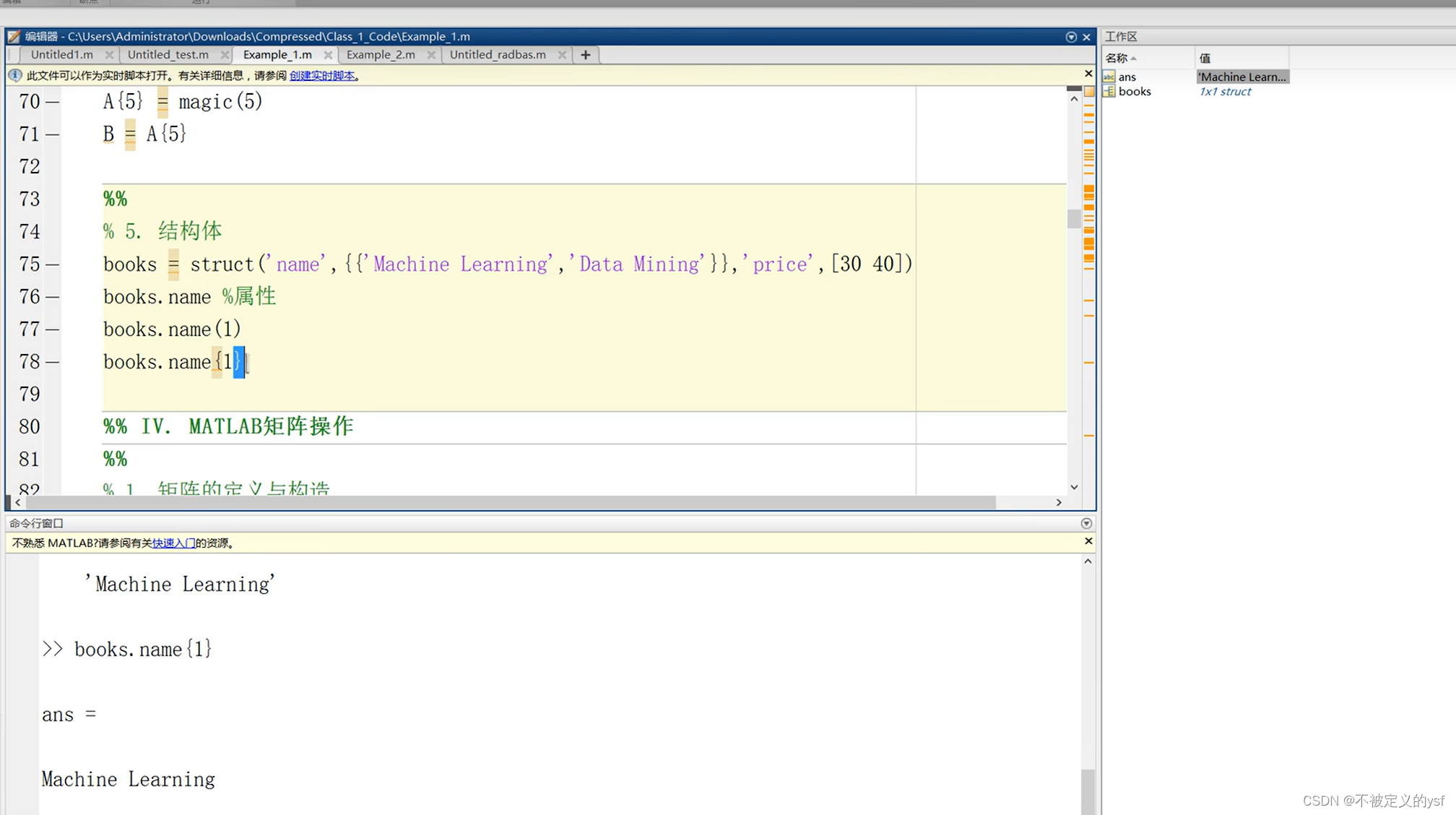This screenshot has width=1456, height=815.
Task: Switch to the Example_2.m tab
Action: (x=381, y=55)
